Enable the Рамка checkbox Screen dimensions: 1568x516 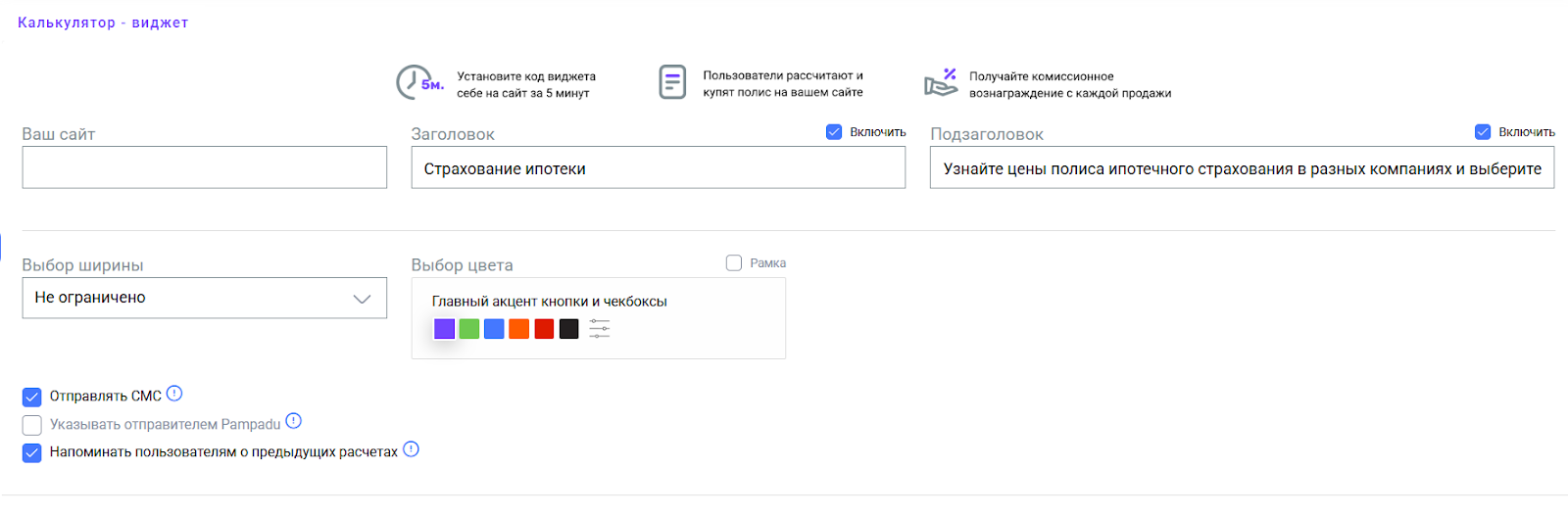[734, 262]
